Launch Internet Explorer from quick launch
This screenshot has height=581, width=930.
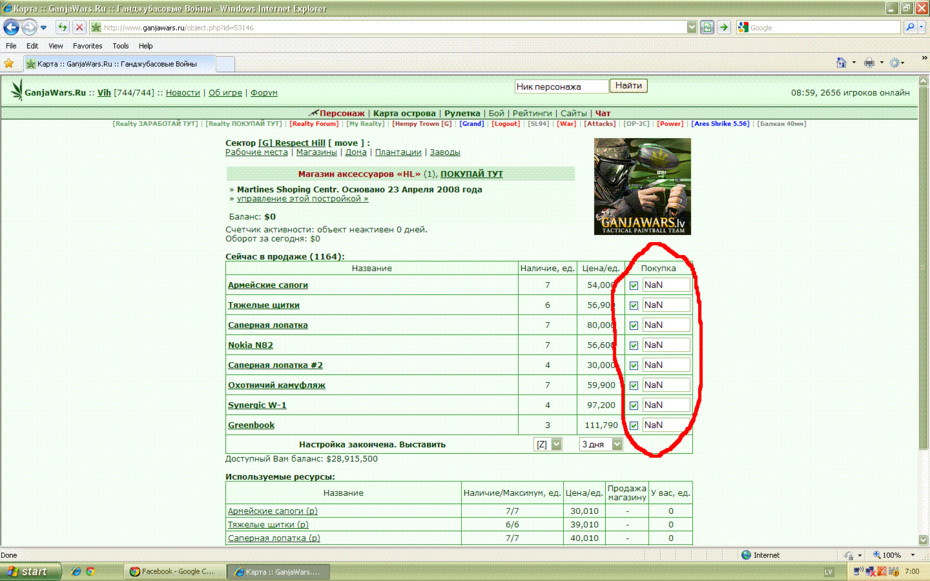pos(76,572)
